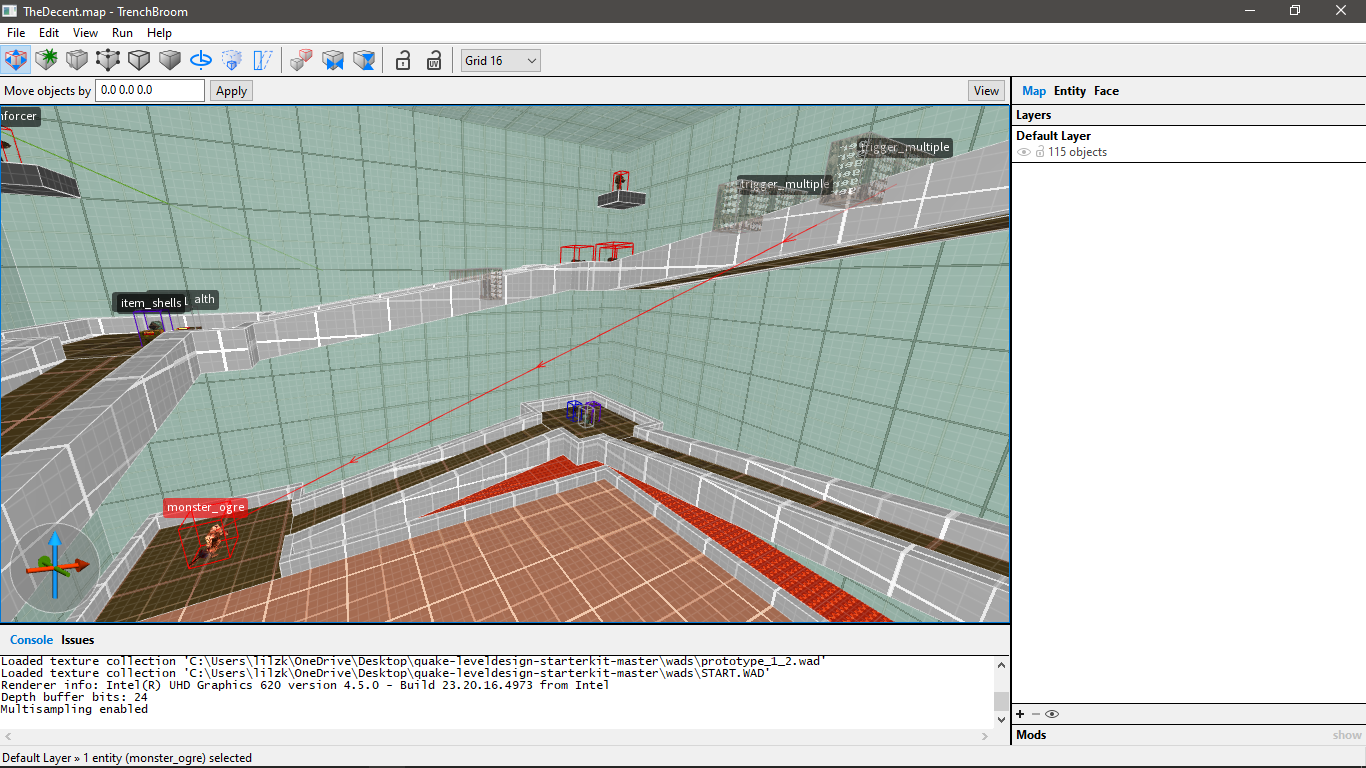Screen dimensions: 1366x768
Task: Select the monster_ogre entity label
Action: coord(205,507)
